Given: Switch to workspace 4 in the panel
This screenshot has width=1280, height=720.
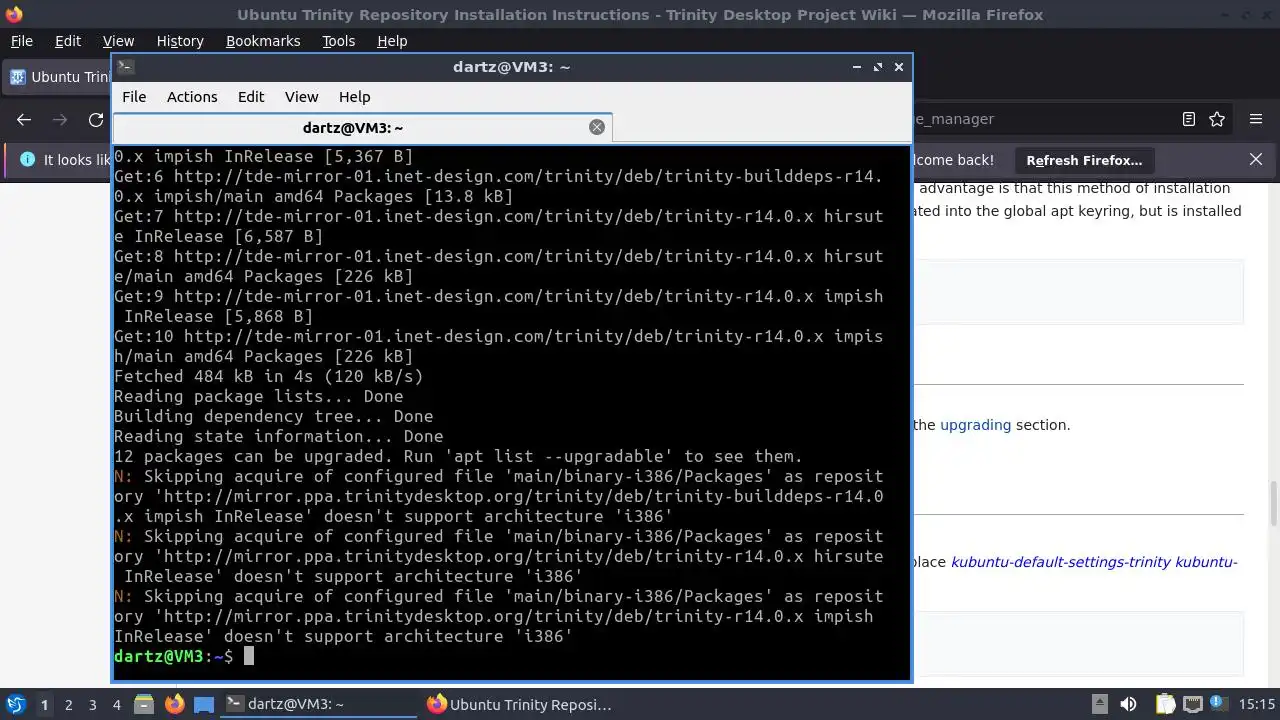Looking at the screenshot, I should (x=116, y=705).
